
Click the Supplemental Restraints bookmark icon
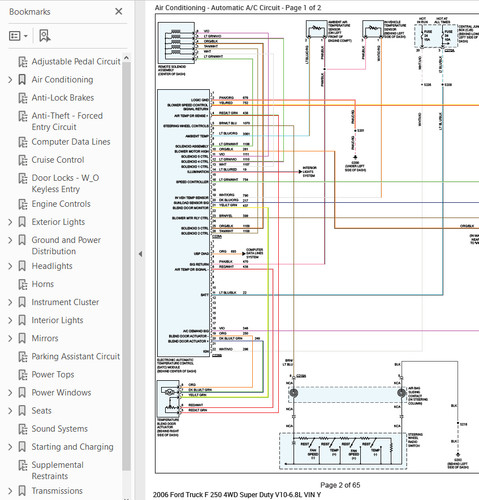(x=22, y=465)
